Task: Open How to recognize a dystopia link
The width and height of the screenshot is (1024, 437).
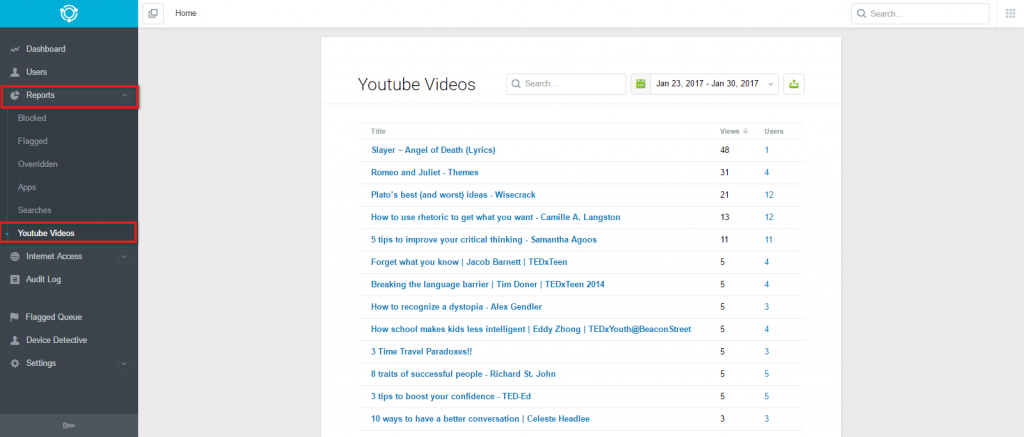Action: (x=456, y=306)
